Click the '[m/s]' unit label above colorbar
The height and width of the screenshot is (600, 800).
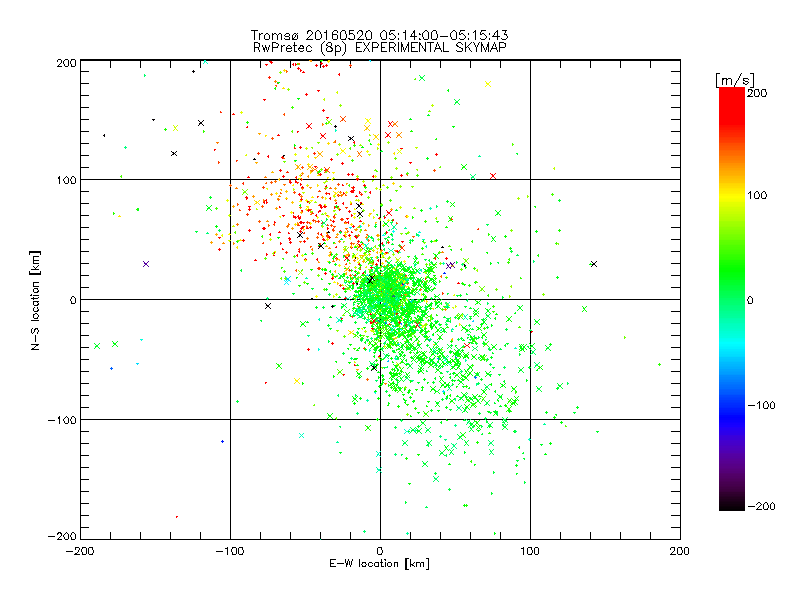[x=734, y=80]
